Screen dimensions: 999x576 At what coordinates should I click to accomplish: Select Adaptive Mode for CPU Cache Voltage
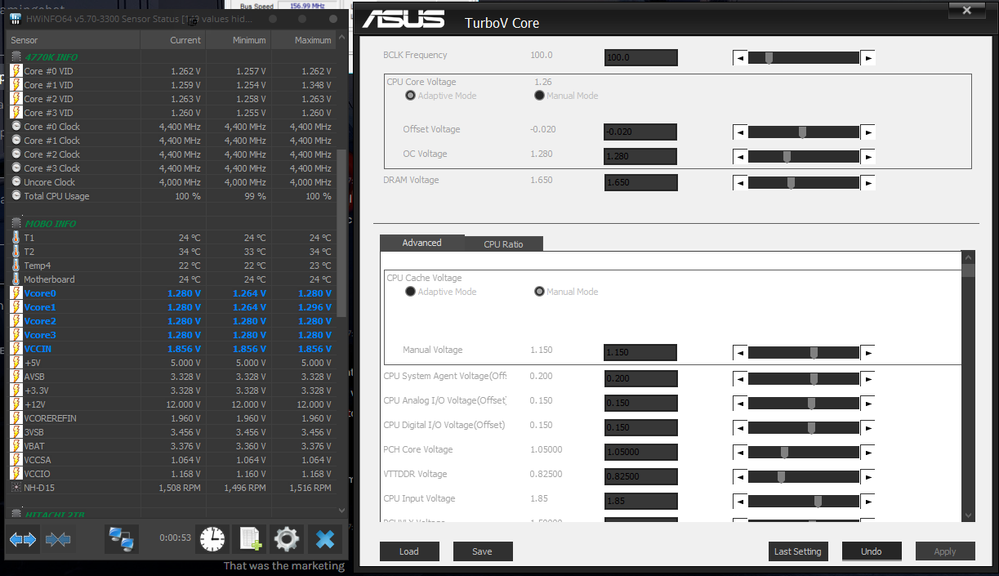pyautogui.click(x=410, y=292)
